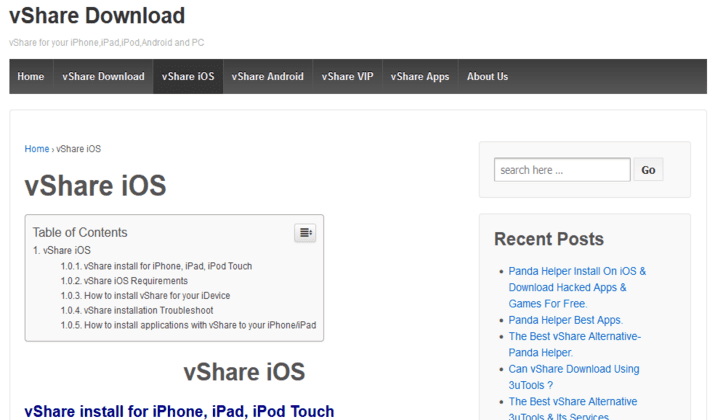Click the tagline 'vShare for your iPhone,iPad,iPod,Android and PC'

(x=106, y=42)
